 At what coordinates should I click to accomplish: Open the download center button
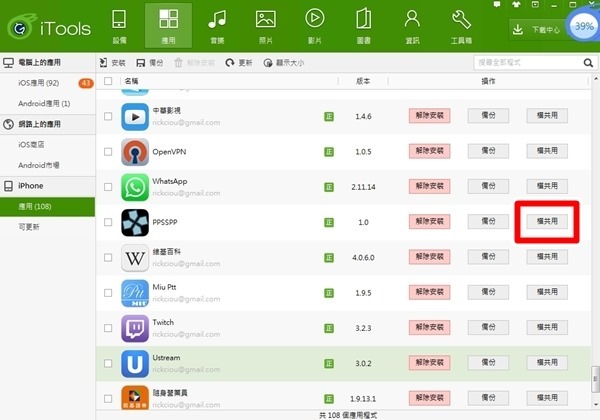[x=537, y=29]
